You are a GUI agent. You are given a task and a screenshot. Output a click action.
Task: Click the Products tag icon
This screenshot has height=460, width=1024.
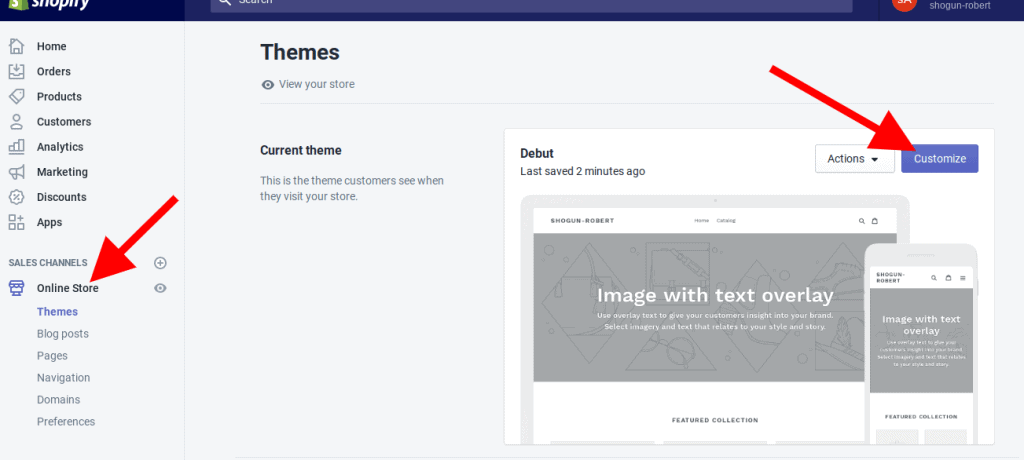pyautogui.click(x=16, y=96)
